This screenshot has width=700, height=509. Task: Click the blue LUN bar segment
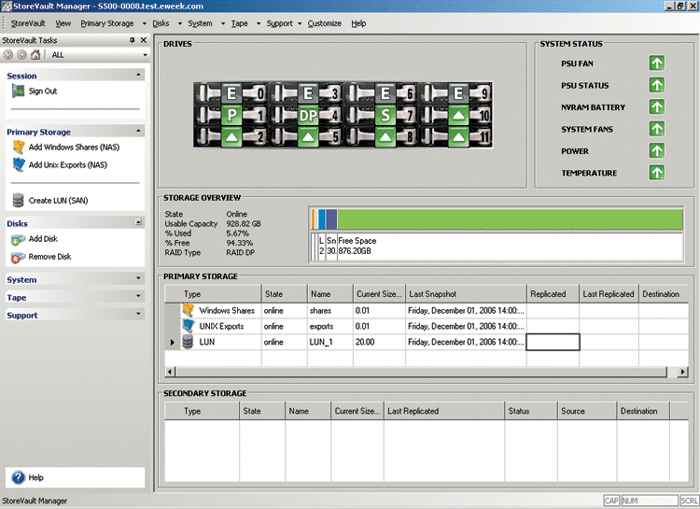tap(322, 220)
